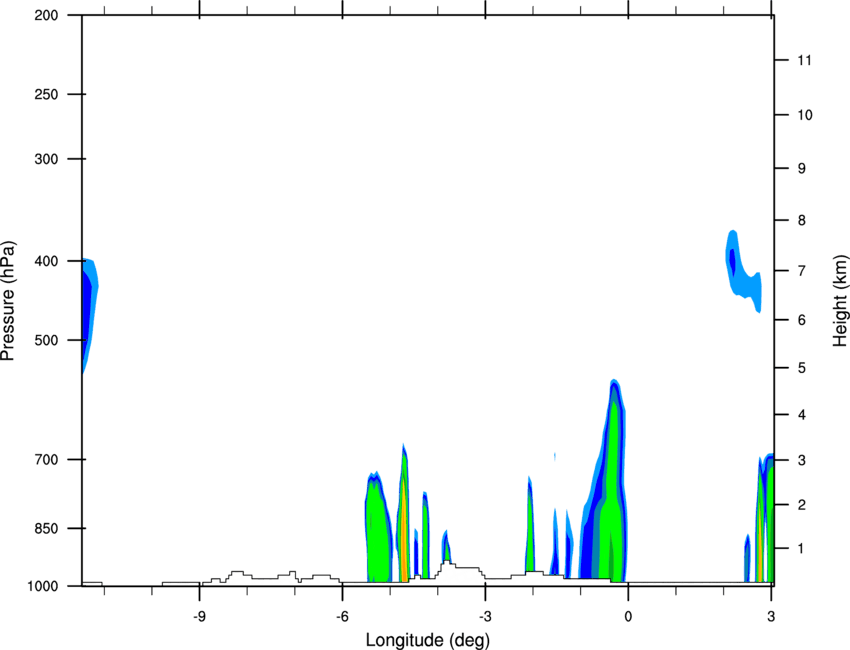Image resolution: width=850 pixels, height=650 pixels.
Task: Click the 6 km height label
Action: click(802, 320)
